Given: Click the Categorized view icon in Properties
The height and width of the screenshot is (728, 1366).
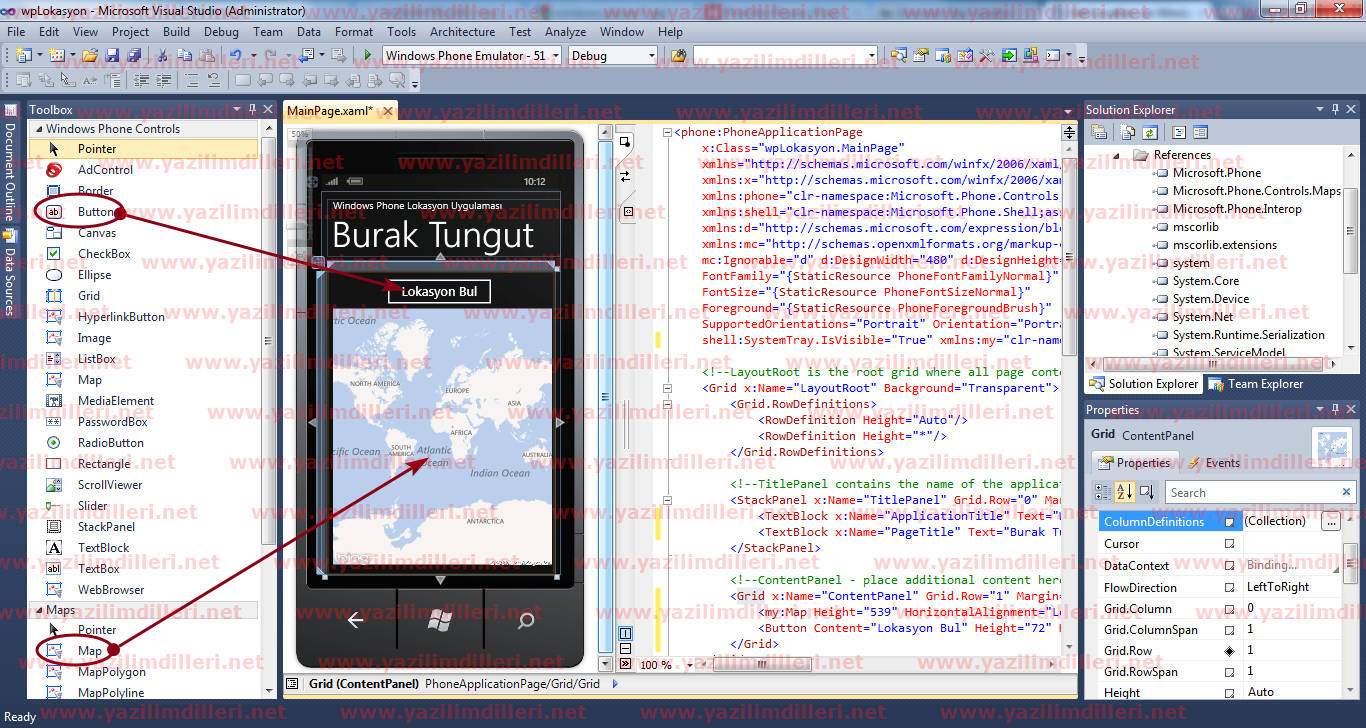Looking at the screenshot, I should pyautogui.click(x=1103, y=492).
